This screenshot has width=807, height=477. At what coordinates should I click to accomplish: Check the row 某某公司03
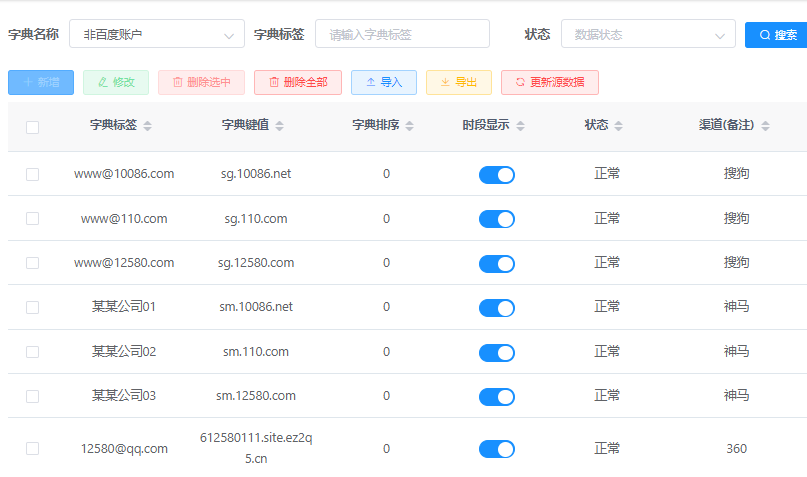[x=32, y=396]
